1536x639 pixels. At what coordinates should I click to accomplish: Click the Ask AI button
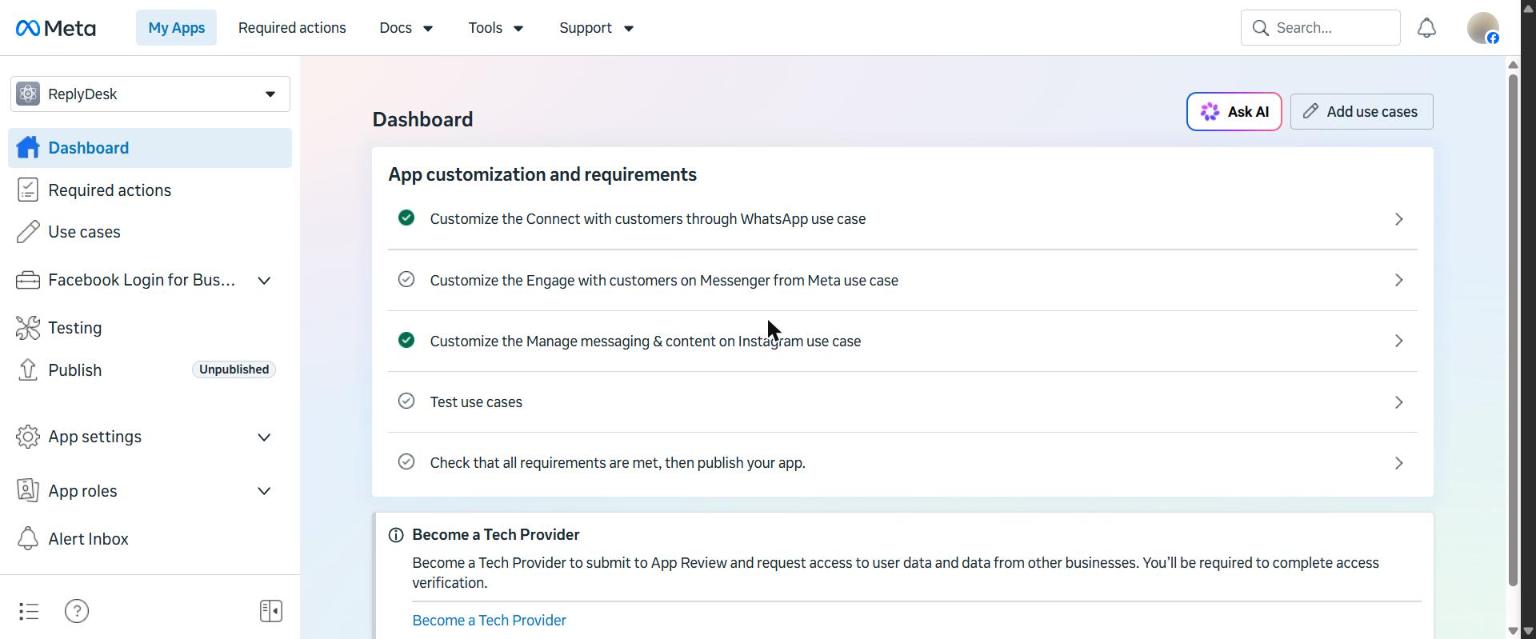click(x=1234, y=112)
